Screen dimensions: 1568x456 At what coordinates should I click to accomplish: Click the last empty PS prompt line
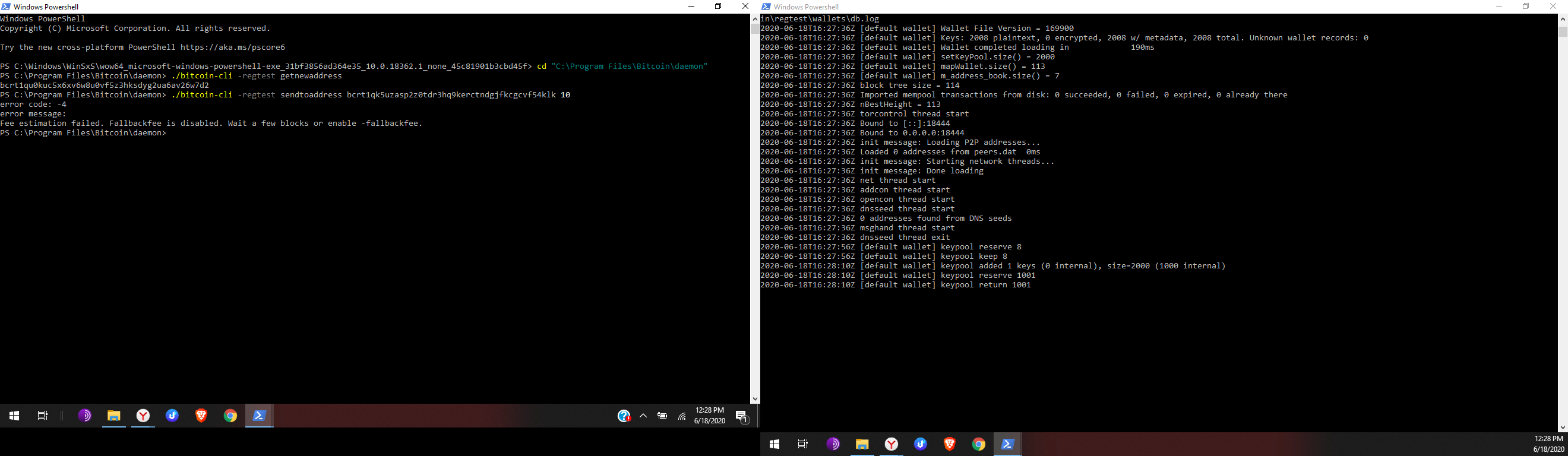pyautogui.click(x=83, y=133)
